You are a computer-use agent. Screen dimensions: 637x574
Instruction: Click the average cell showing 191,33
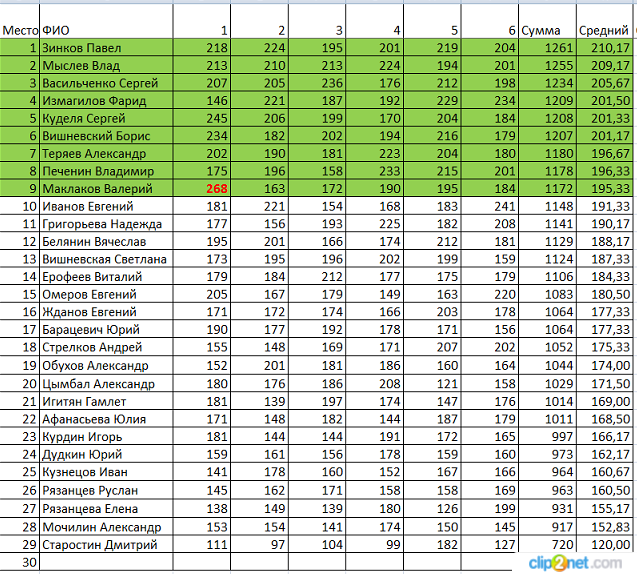pyautogui.click(x=604, y=207)
